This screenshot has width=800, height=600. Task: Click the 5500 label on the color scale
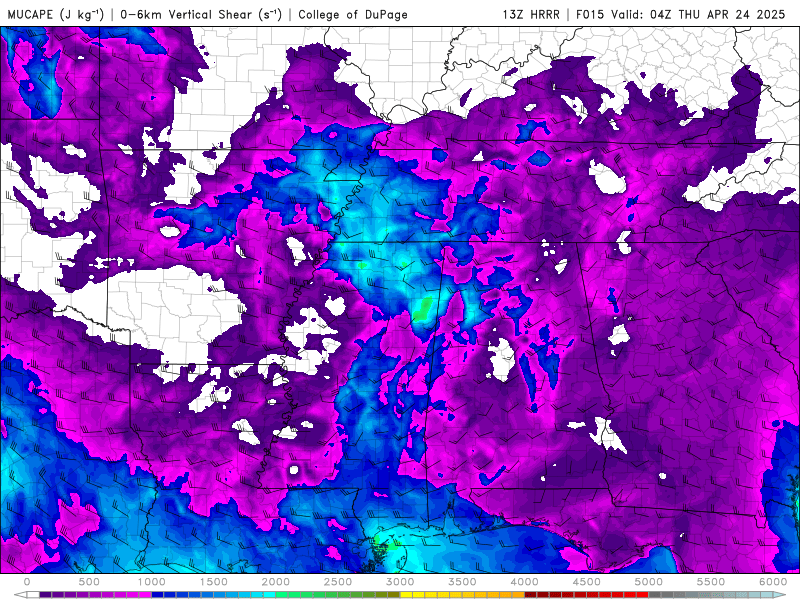[711, 582]
